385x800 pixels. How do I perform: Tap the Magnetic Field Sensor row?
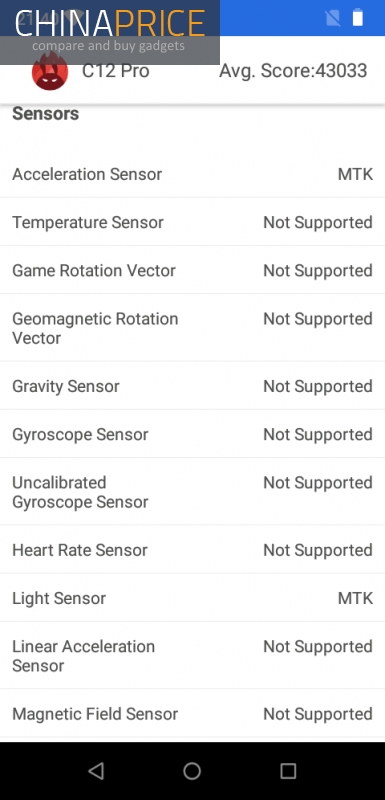(x=192, y=713)
